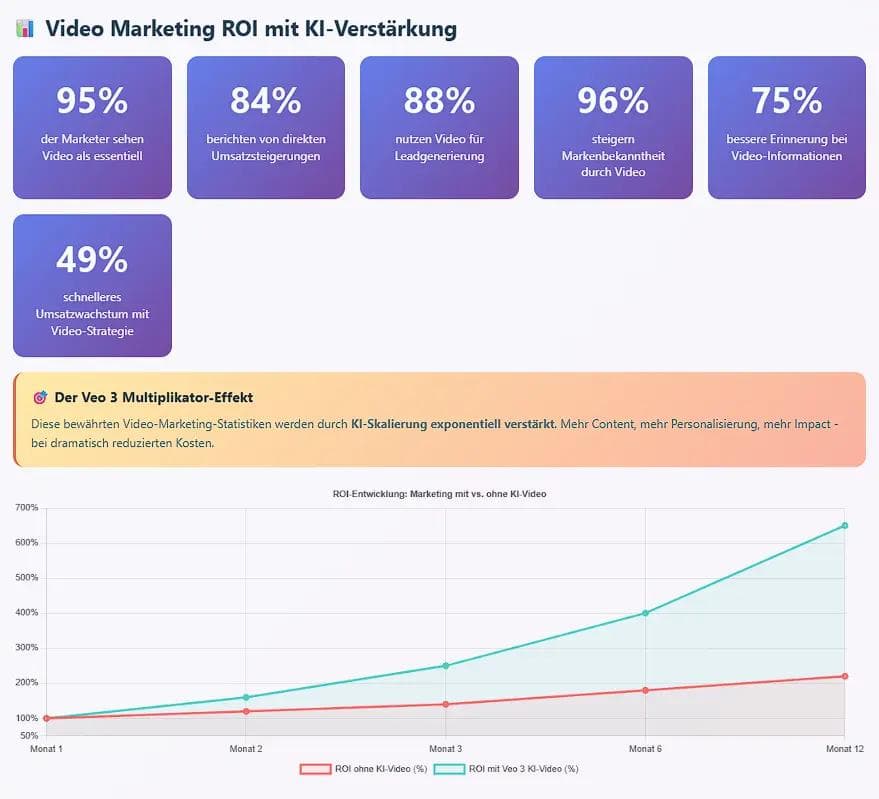
Task: Click 'ROI mit Veo 3 KI-Video (%)' legend label
Action: 524,769
